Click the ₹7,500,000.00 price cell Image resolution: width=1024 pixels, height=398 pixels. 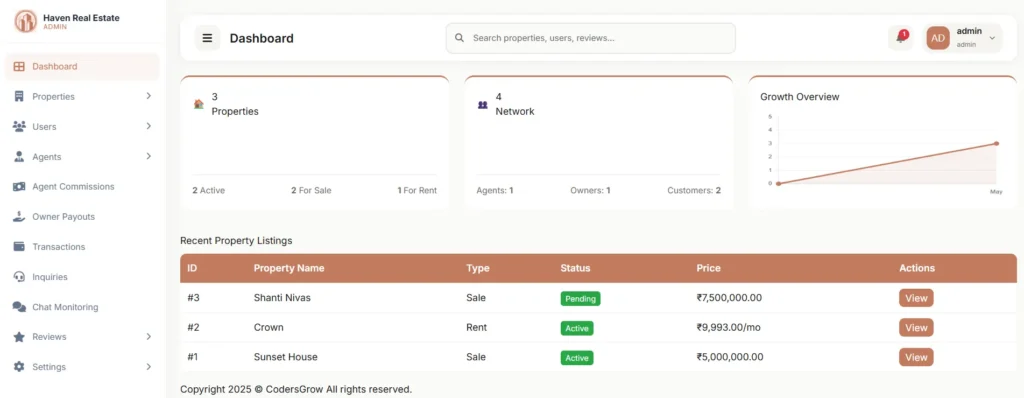[729, 298]
